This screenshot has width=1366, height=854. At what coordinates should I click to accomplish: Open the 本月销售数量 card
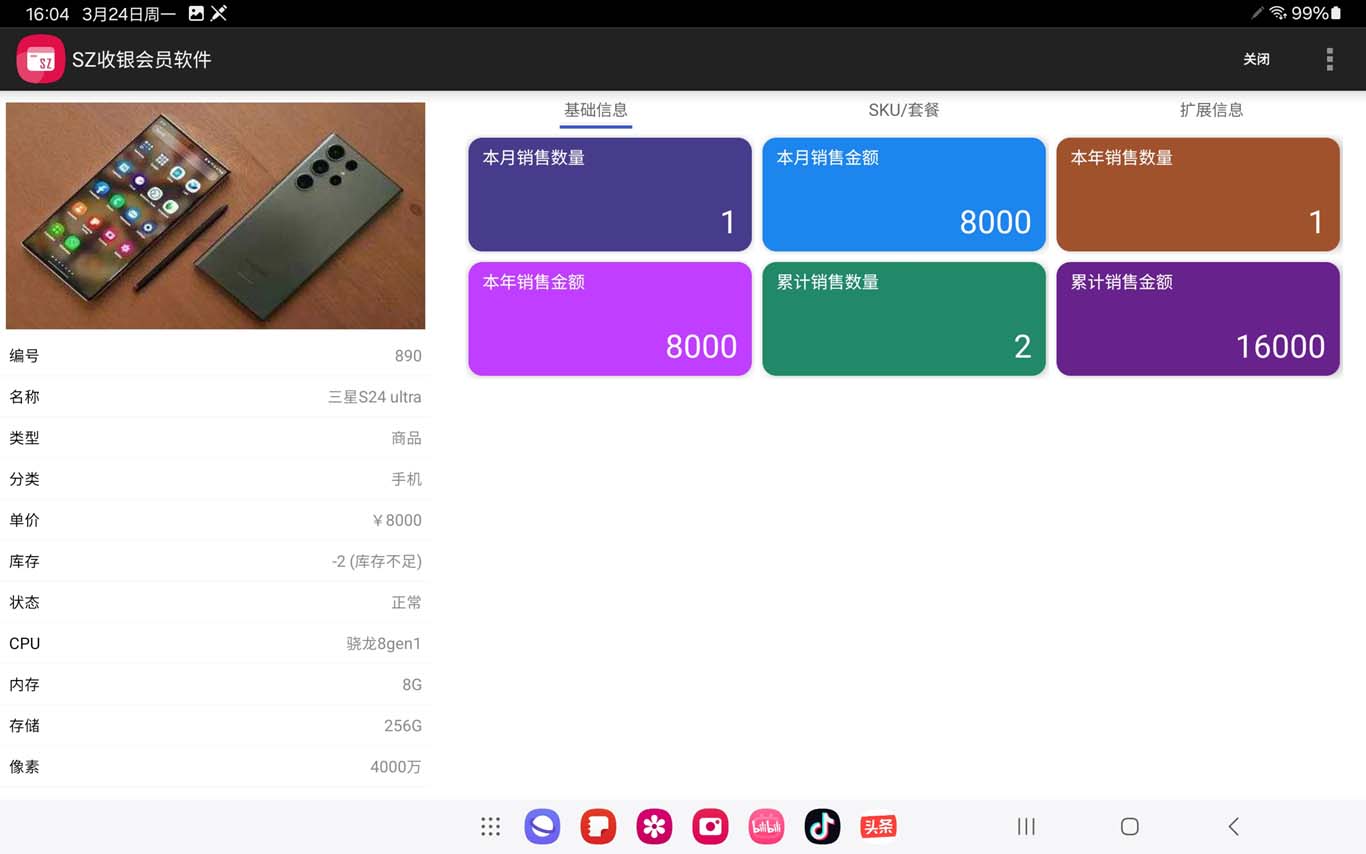coord(610,194)
